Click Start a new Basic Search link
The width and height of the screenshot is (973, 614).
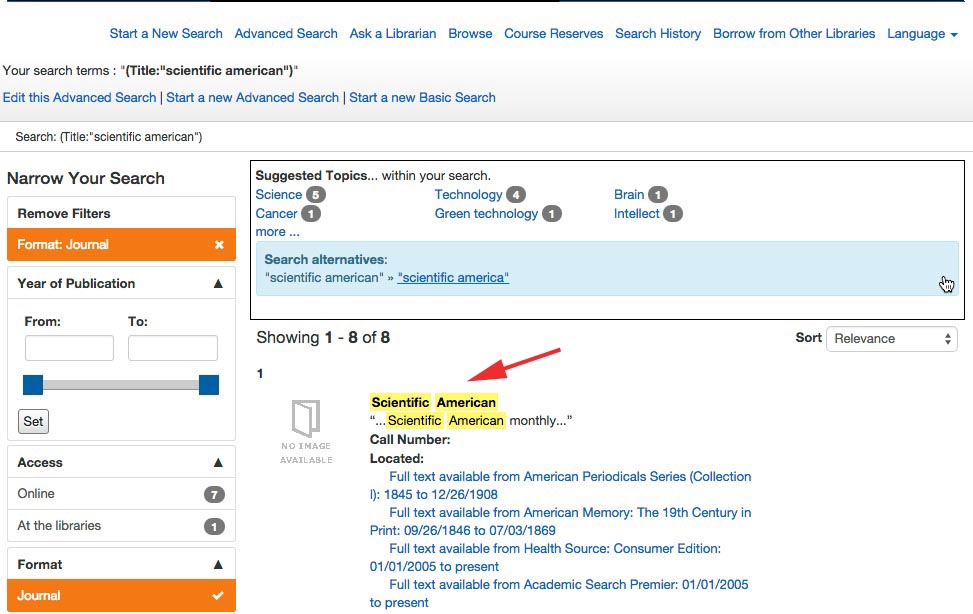(x=422, y=97)
